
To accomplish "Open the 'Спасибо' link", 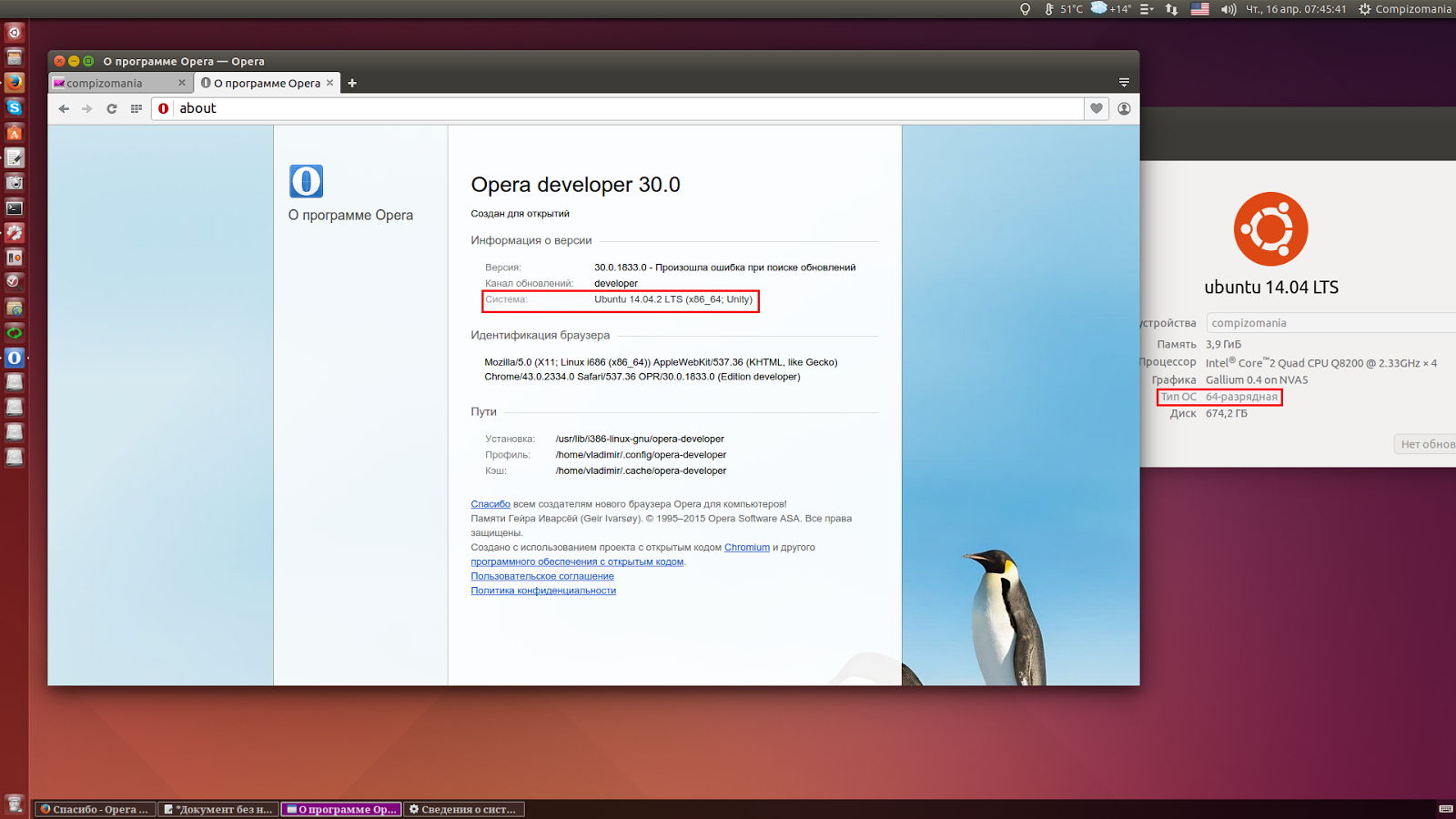I will [x=490, y=504].
